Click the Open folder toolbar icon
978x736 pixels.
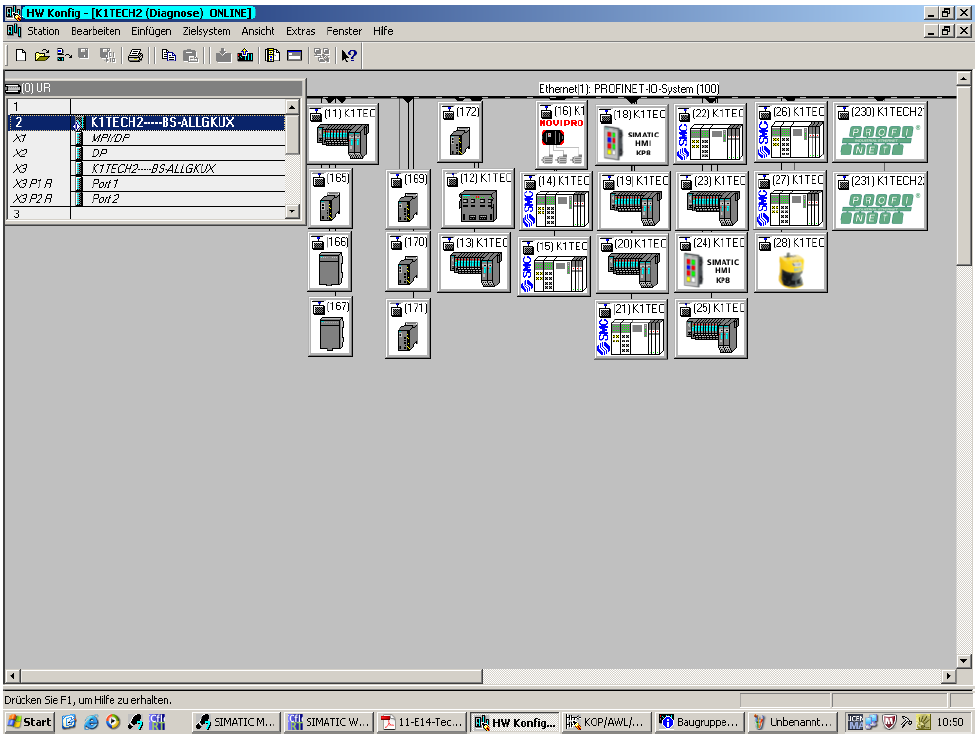click(42, 56)
